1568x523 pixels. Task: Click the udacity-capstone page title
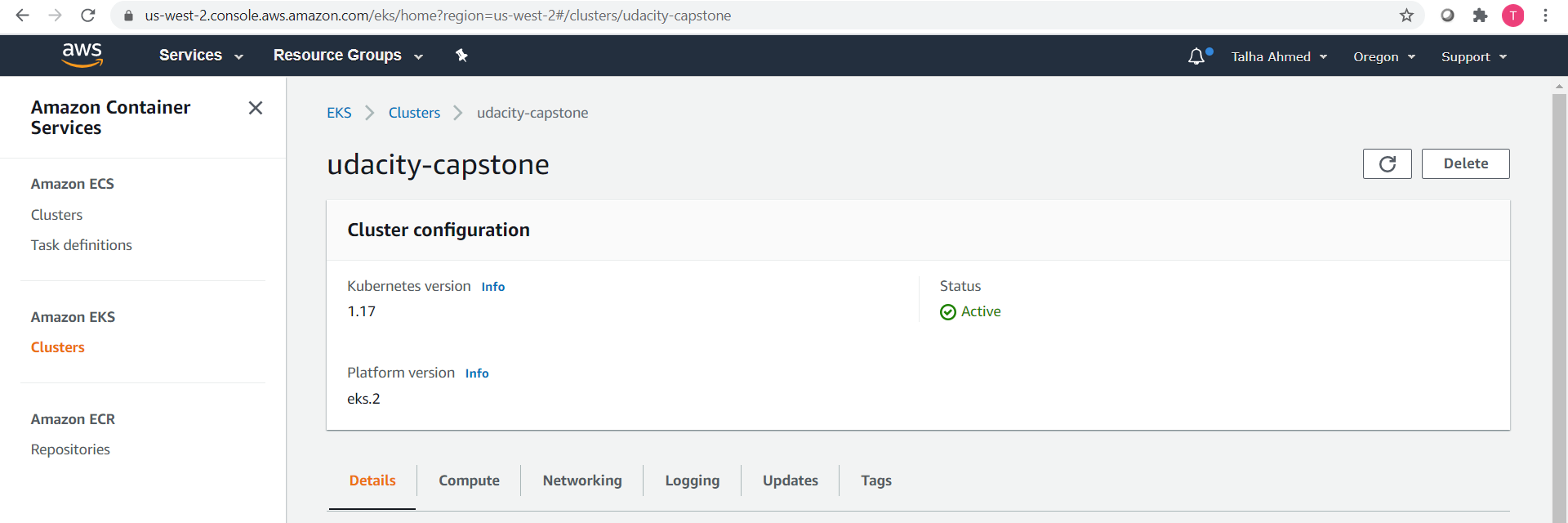click(x=438, y=164)
